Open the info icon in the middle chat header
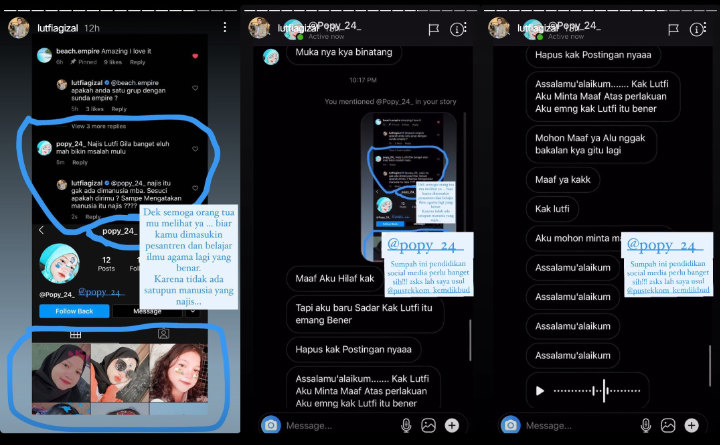The image size is (720, 445). pos(456,30)
